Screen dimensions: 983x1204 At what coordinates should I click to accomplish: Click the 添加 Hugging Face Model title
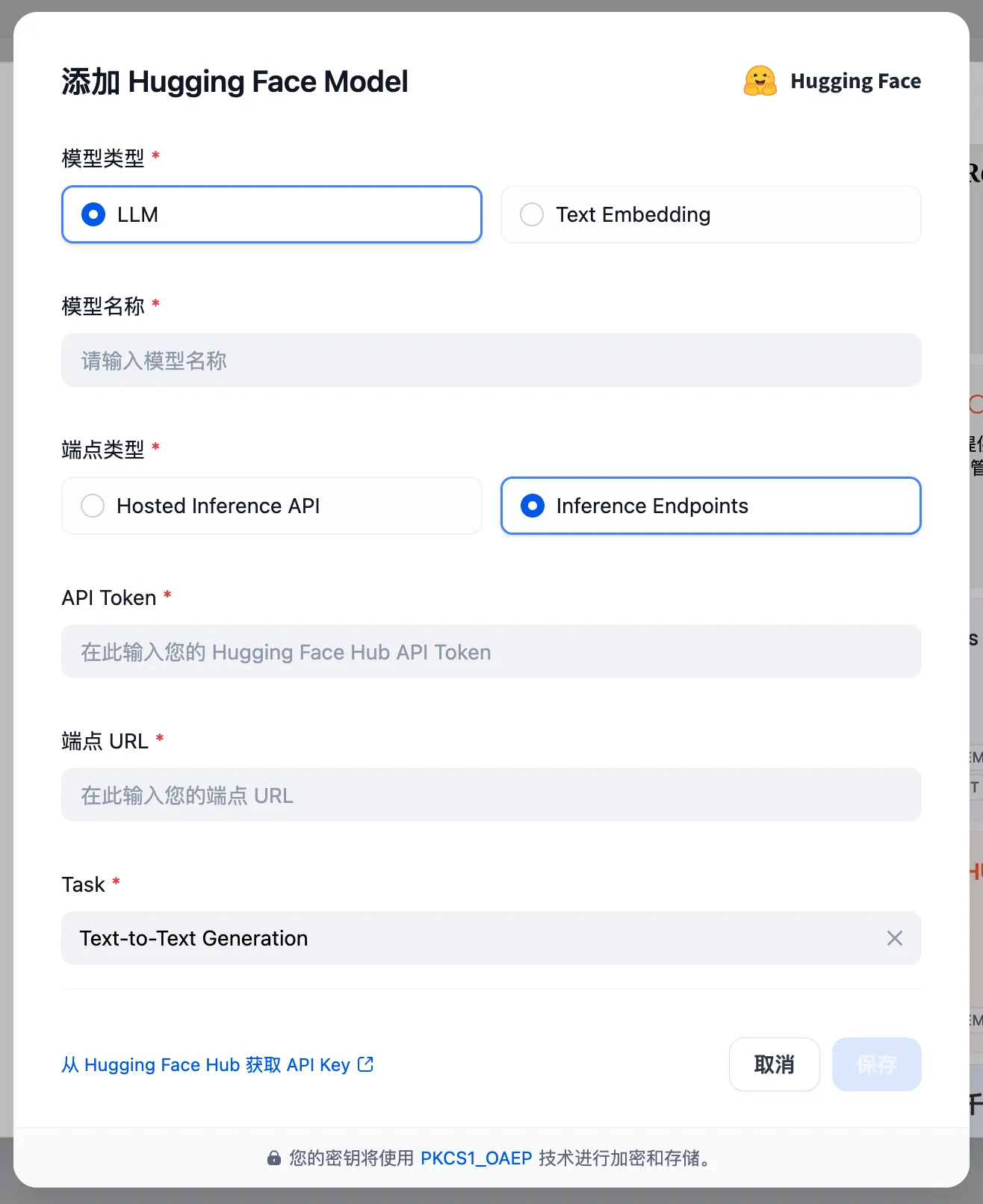click(x=235, y=81)
